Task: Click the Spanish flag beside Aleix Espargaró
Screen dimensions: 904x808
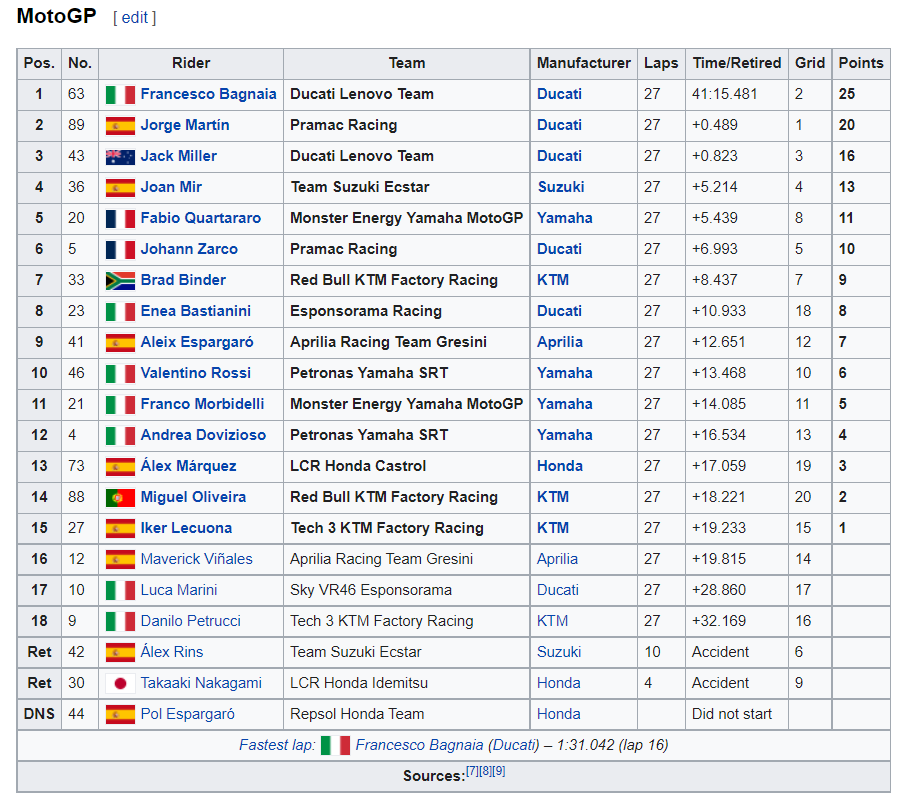Action: click(x=120, y=343)
